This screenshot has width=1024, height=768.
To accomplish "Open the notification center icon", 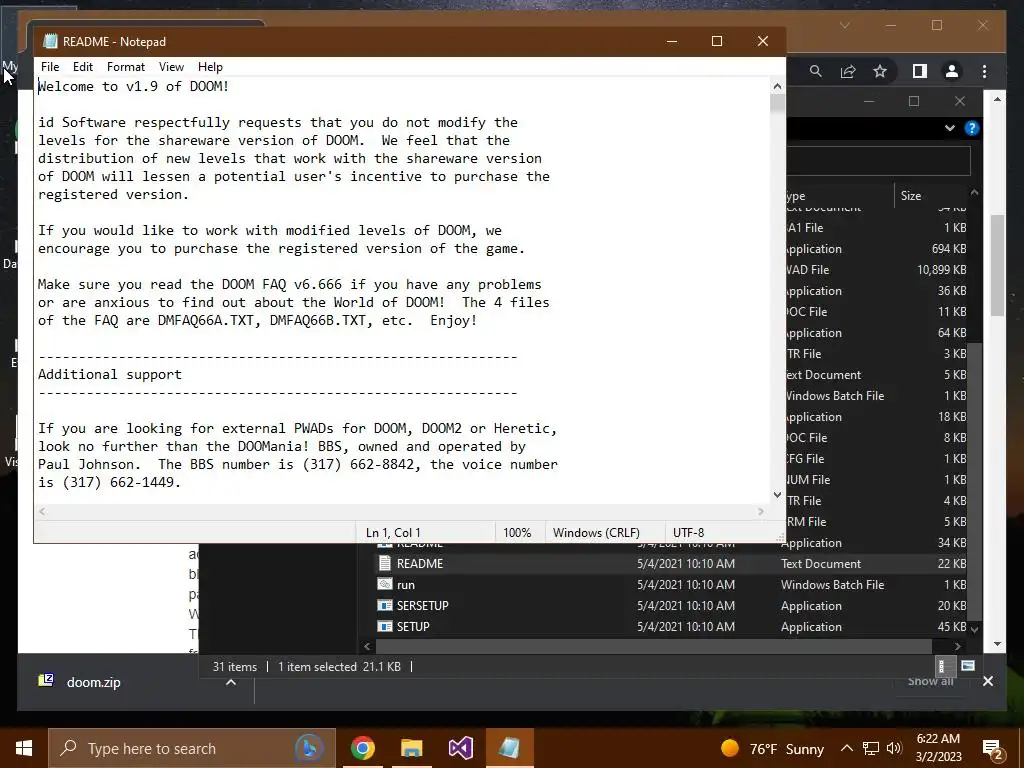I will pyautogui.click(x=992, y=749).
